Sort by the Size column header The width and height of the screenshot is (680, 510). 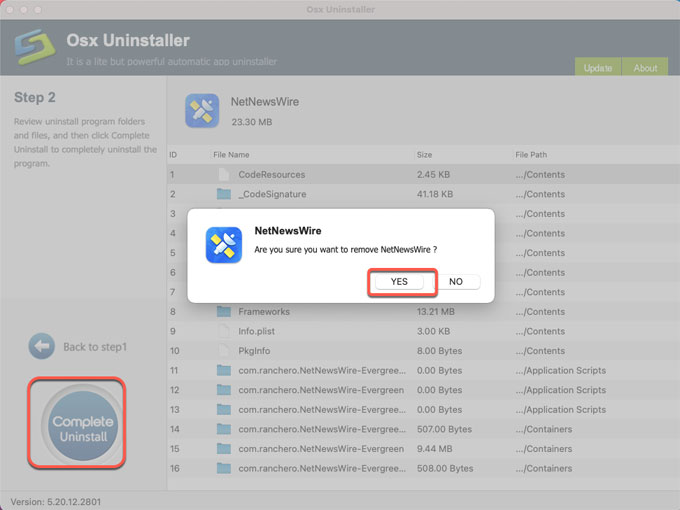(x=424, y=155)
